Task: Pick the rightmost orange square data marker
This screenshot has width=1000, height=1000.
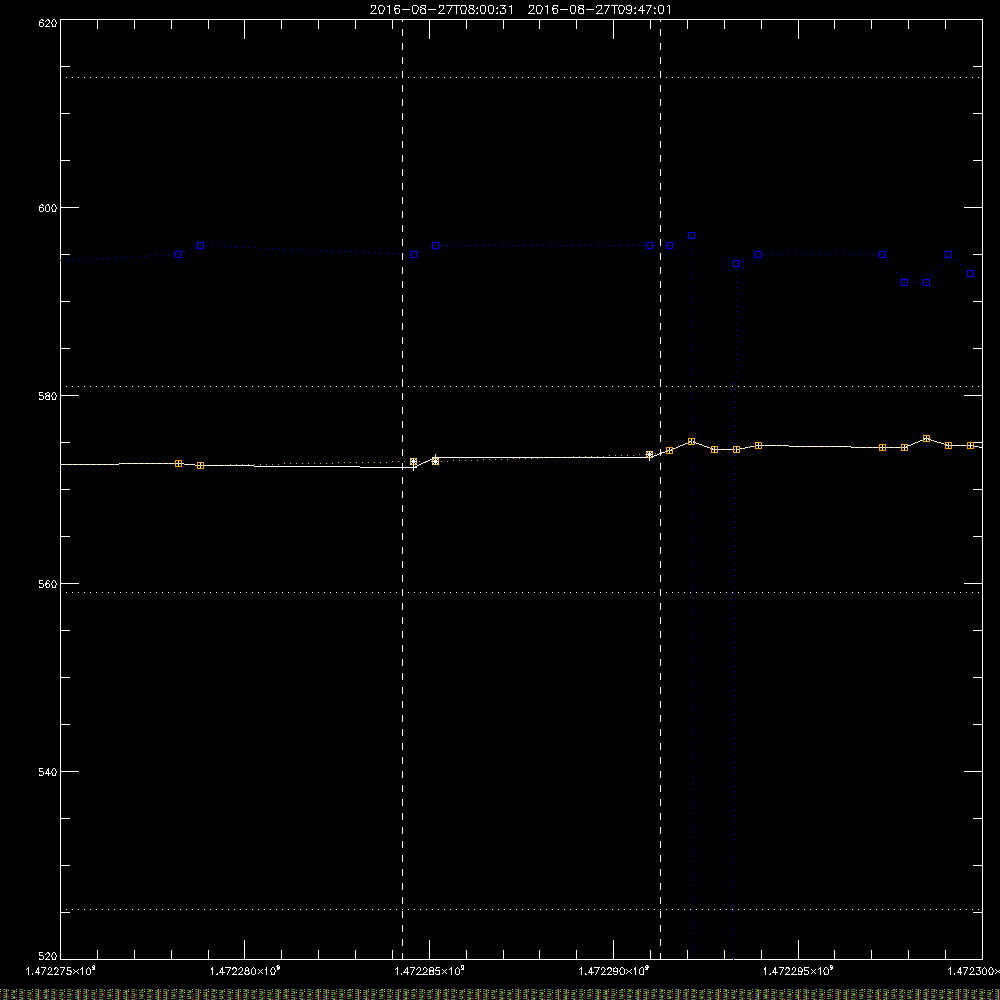Action: point(971,446)
